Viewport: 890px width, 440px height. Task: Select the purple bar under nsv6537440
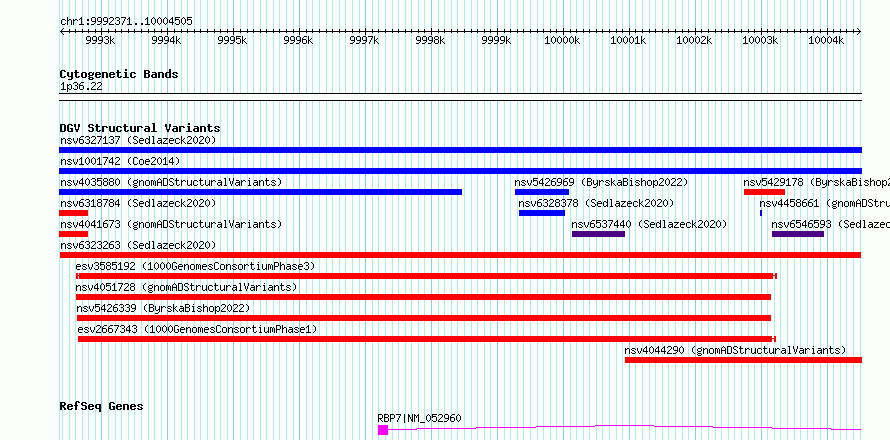coord(598,234)
